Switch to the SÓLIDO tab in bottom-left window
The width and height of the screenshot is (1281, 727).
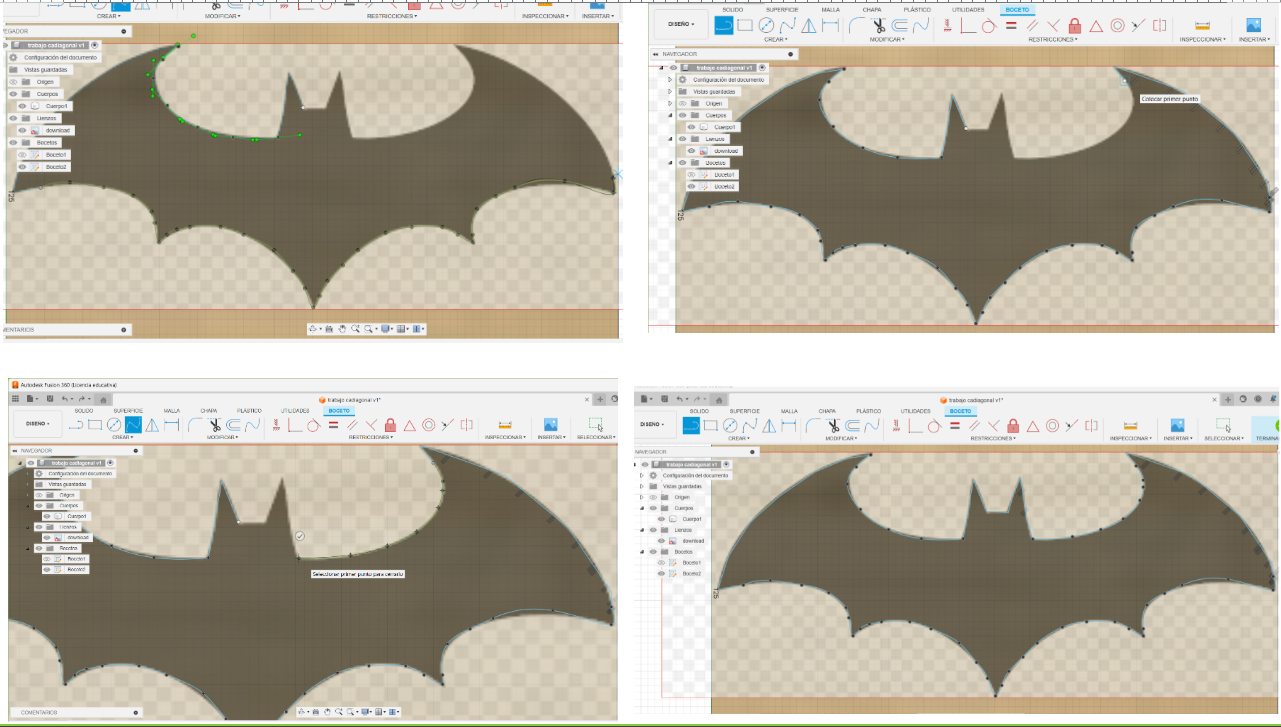tap(84, 410)
